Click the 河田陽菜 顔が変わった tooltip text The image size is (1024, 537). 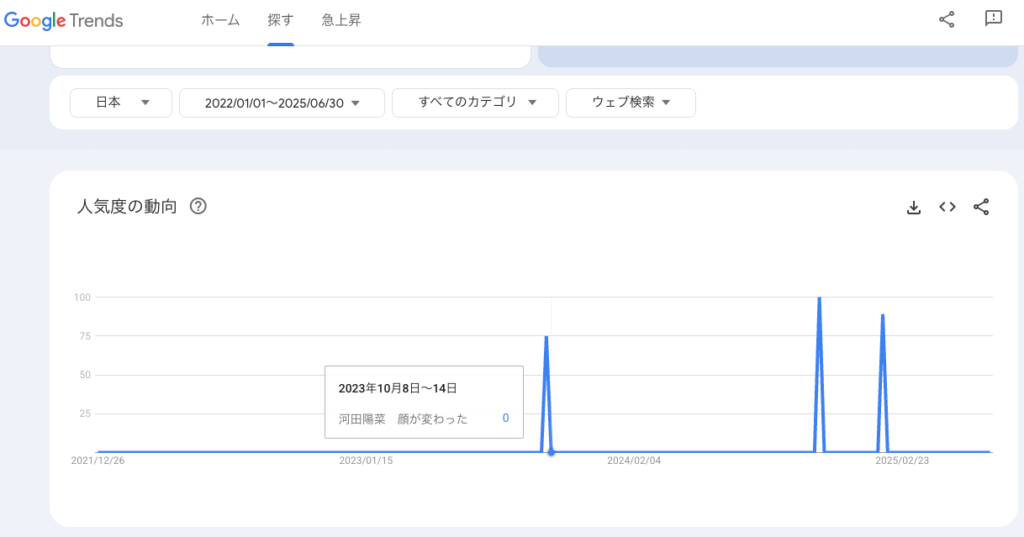coord(403,418)
